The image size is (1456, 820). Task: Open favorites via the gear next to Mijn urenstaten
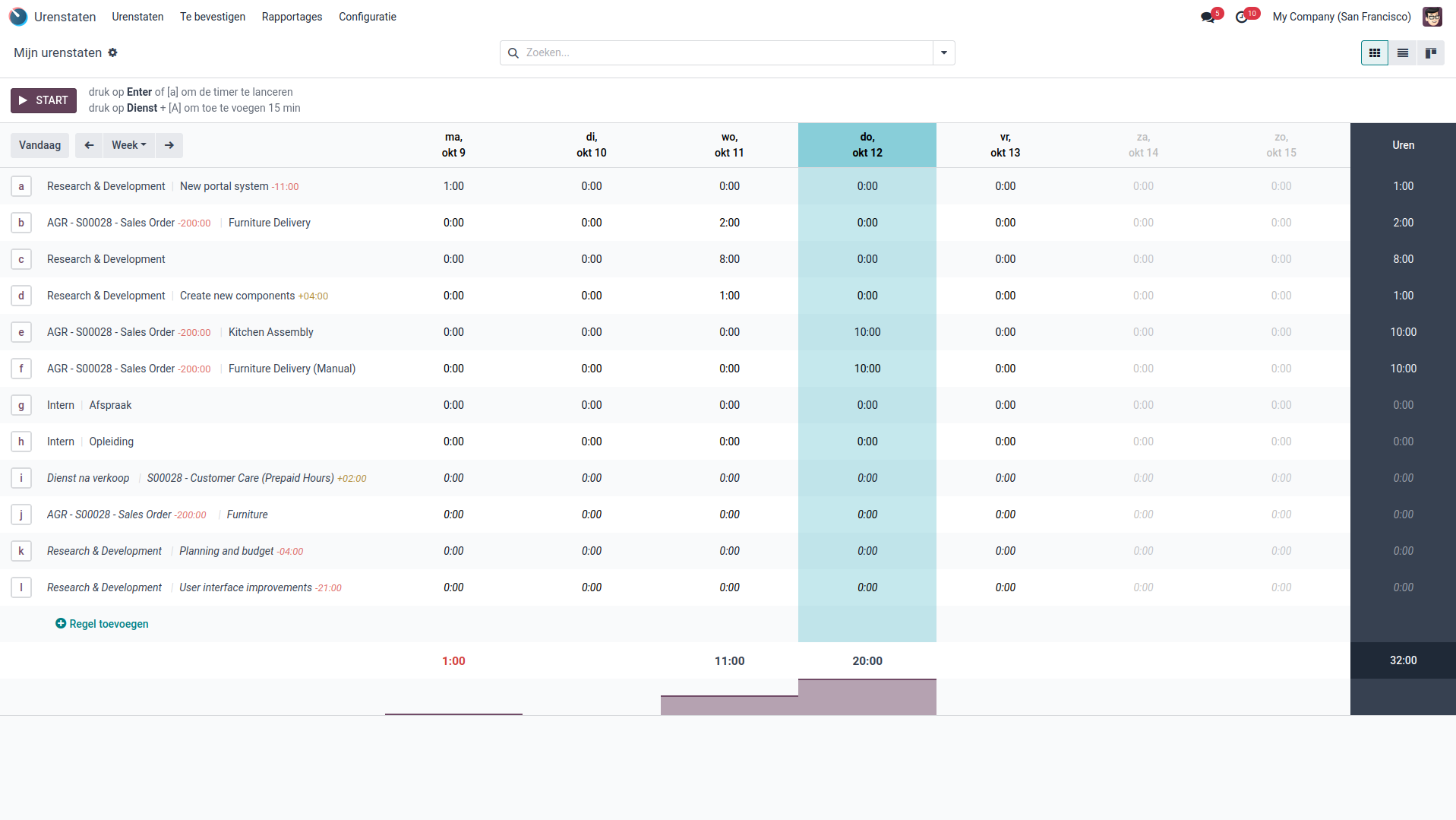[x=112, y=52]
